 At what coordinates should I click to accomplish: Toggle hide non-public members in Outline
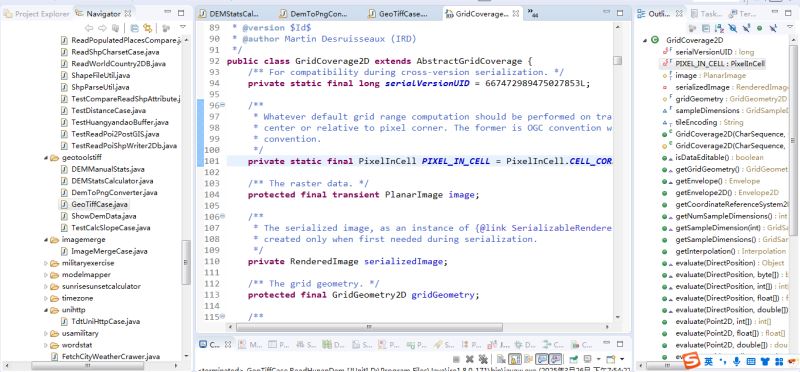[759, 28]
